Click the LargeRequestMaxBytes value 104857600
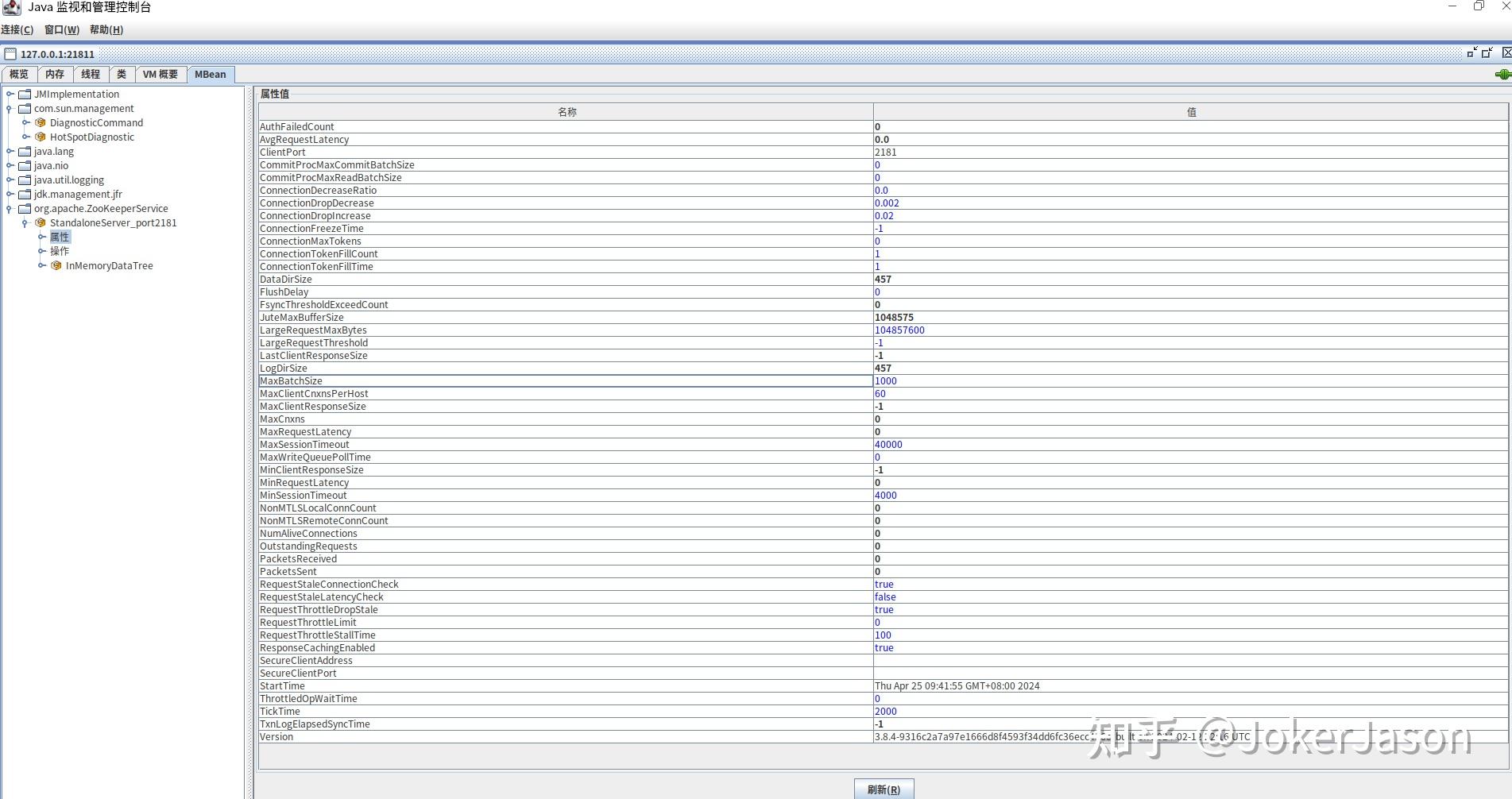 pyautogui.click(x=899, y=330)
